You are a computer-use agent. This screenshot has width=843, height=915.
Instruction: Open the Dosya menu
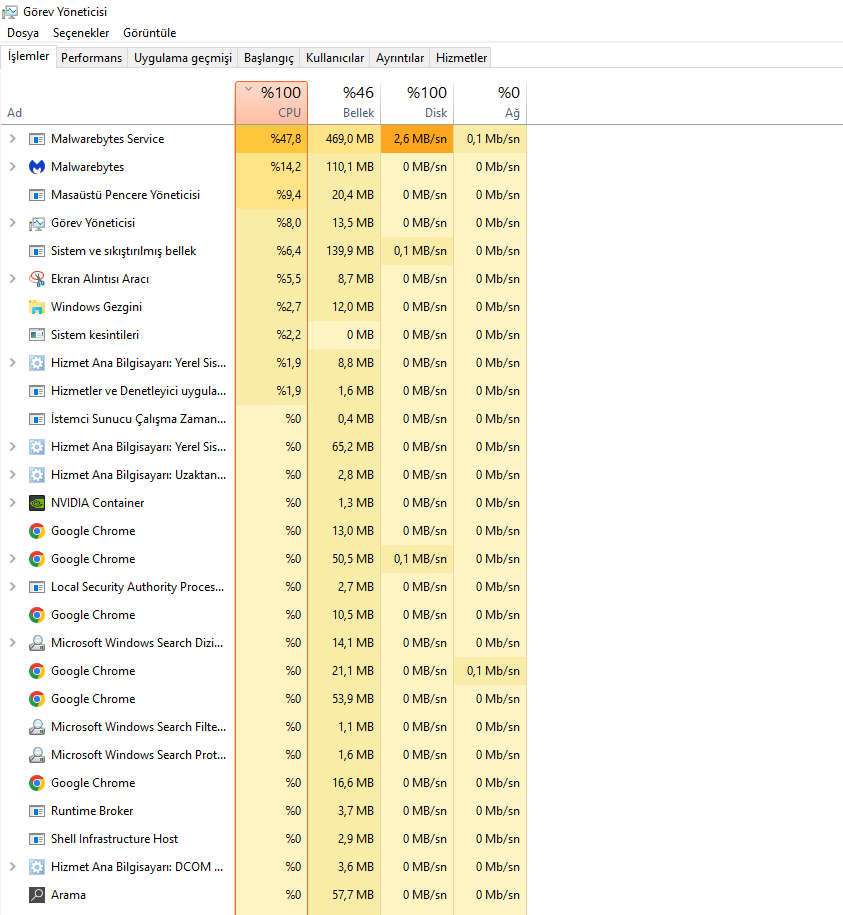[23, 33]
